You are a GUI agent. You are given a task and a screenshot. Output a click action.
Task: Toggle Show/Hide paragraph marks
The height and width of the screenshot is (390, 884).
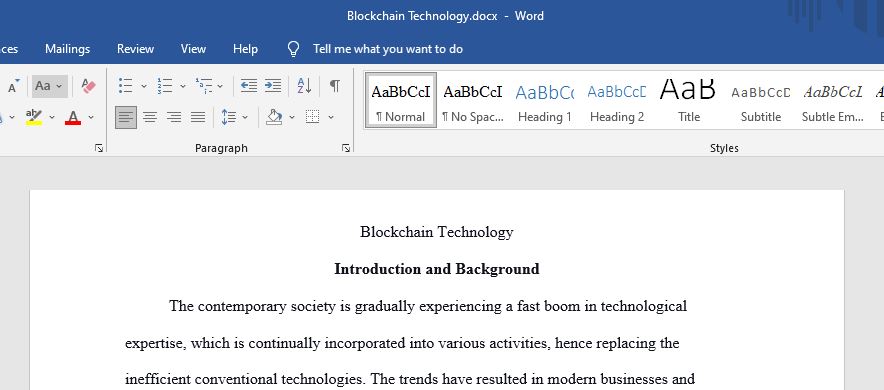335,86
